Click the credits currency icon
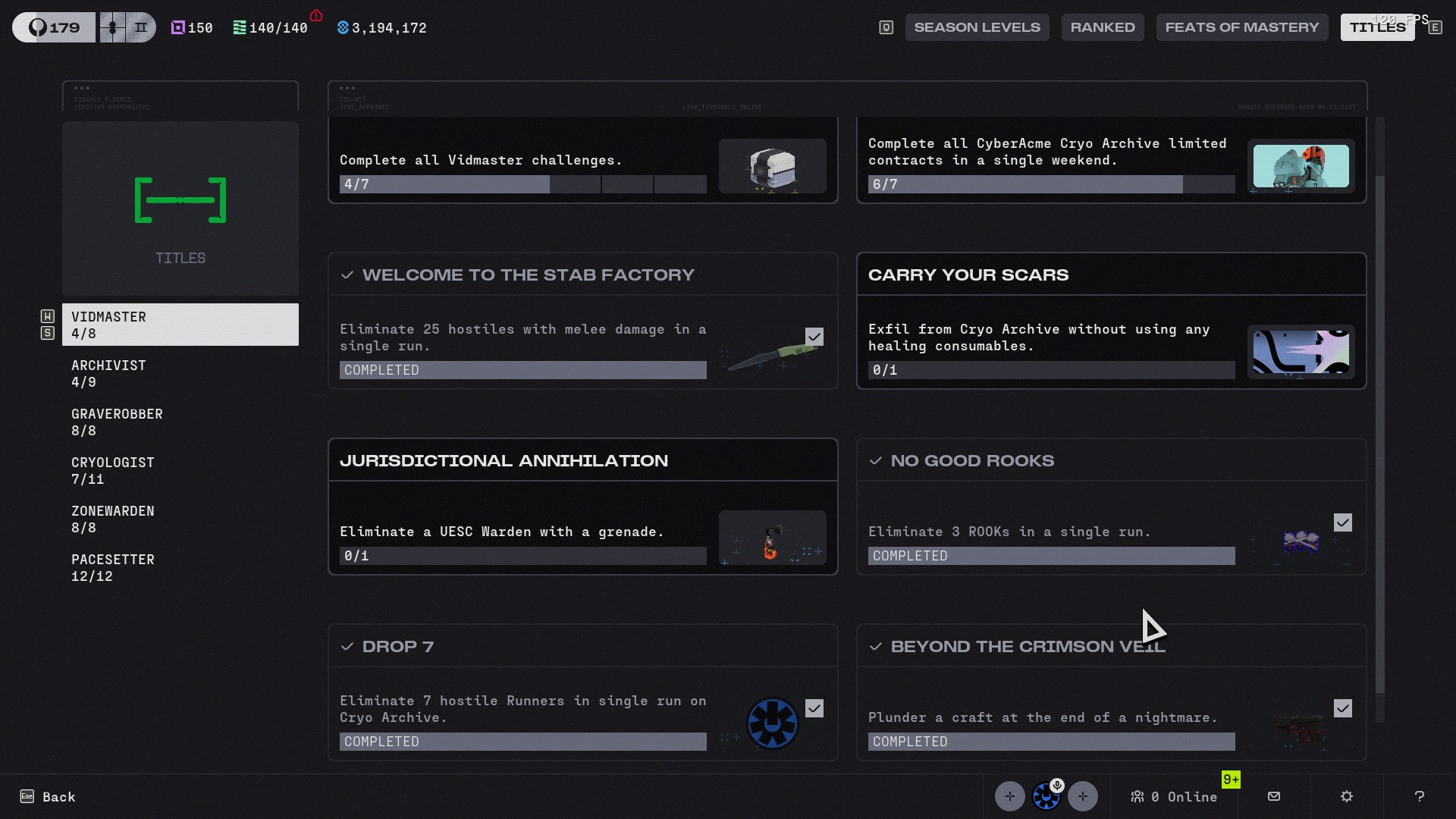 [343, 28]
